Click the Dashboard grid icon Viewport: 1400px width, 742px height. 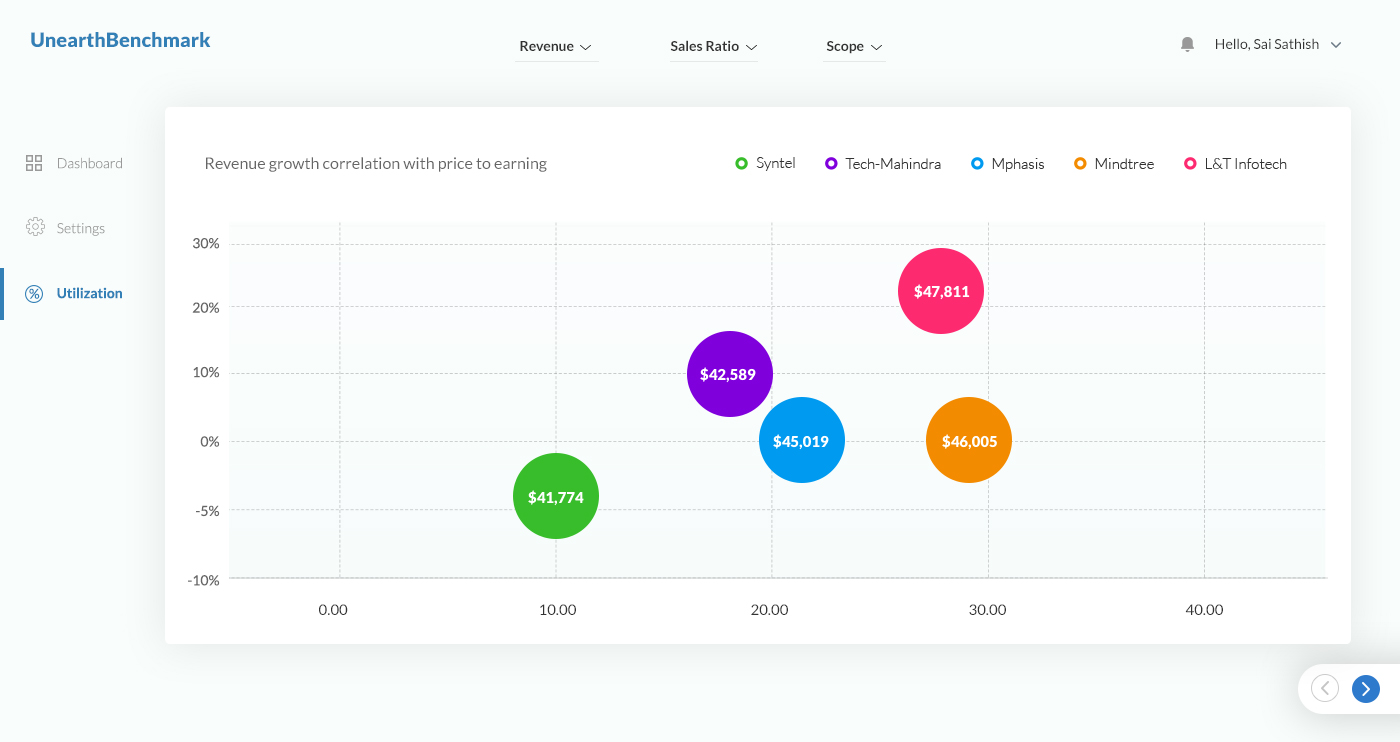[x=34, y=163]
